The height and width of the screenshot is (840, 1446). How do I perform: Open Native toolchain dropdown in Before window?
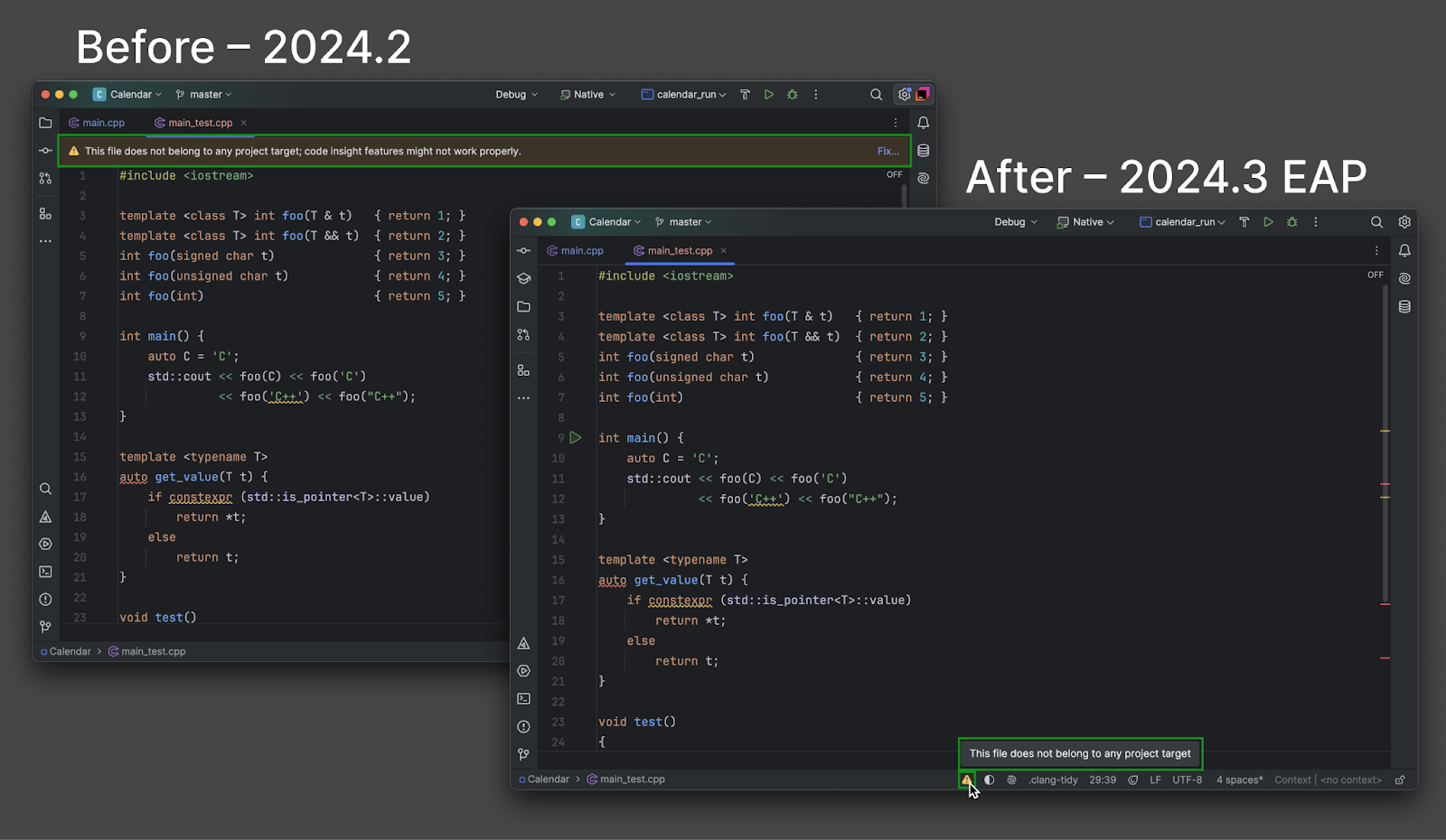coord(588,94)
